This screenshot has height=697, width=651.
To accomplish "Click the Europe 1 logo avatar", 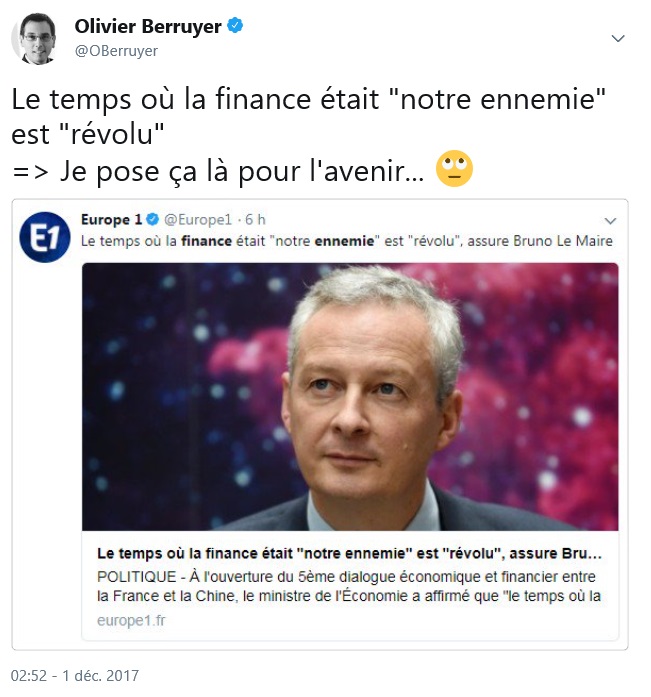I will pyautogui.click(x=45, y=237).
